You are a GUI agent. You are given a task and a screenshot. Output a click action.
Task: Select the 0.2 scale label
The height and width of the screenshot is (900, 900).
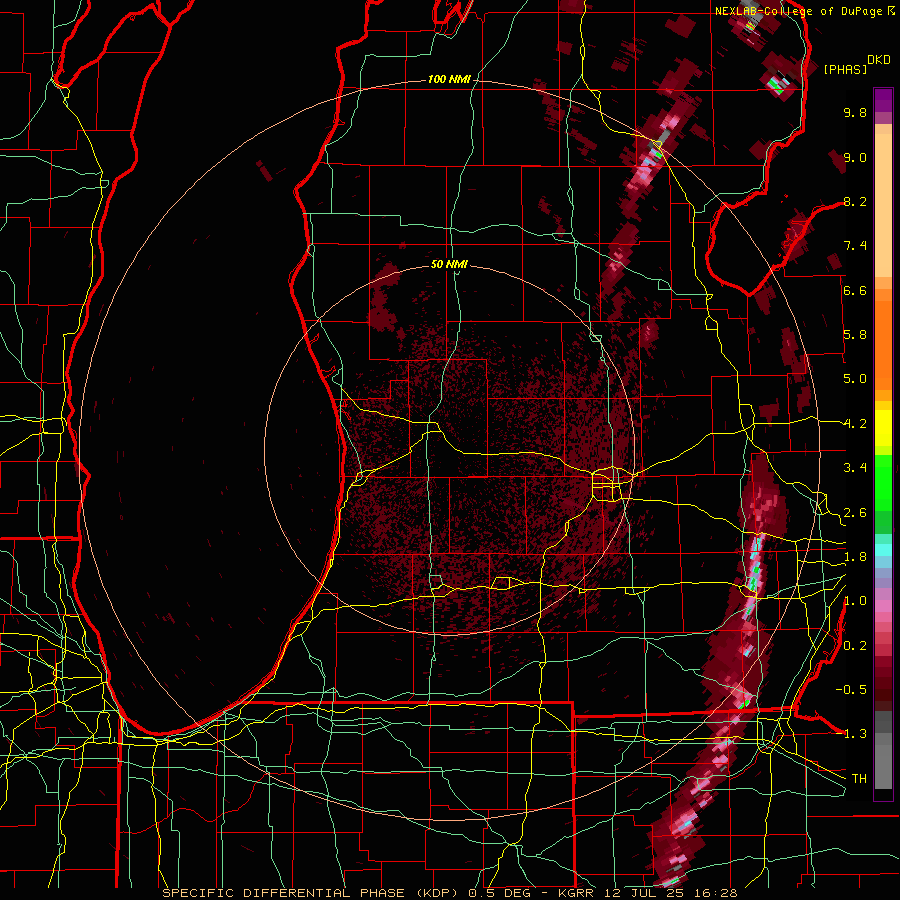pos(855,646)
